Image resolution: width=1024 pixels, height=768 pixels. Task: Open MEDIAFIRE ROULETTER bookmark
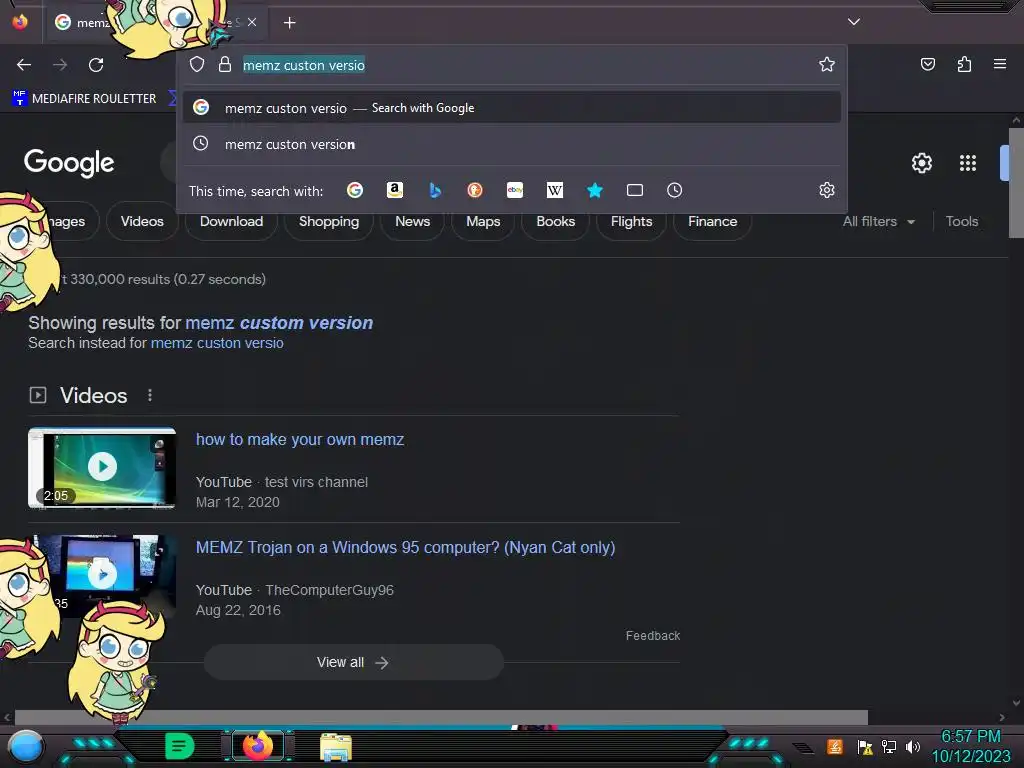click(84, 99)
